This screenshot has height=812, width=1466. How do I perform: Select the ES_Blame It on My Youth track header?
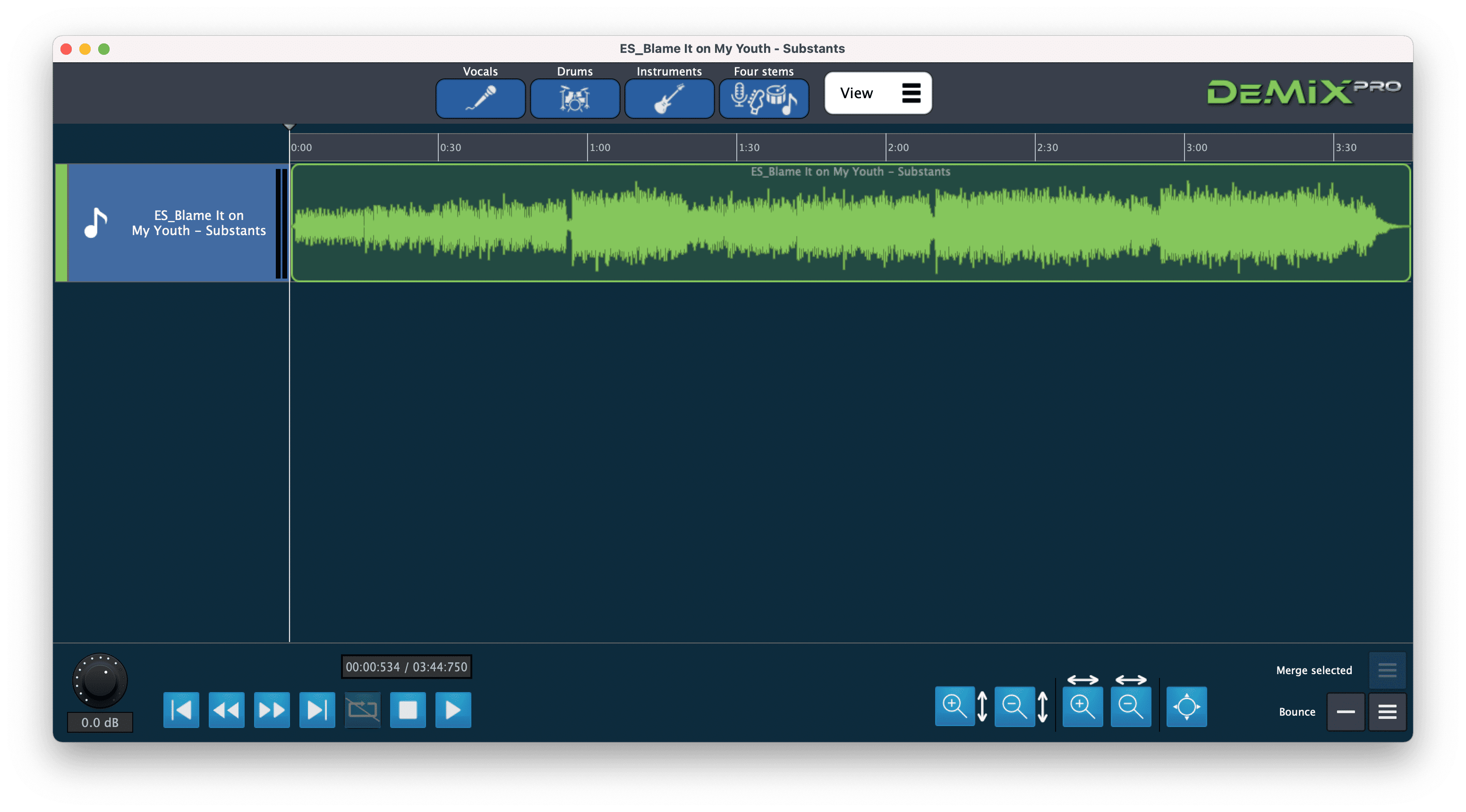coord(171,222)
